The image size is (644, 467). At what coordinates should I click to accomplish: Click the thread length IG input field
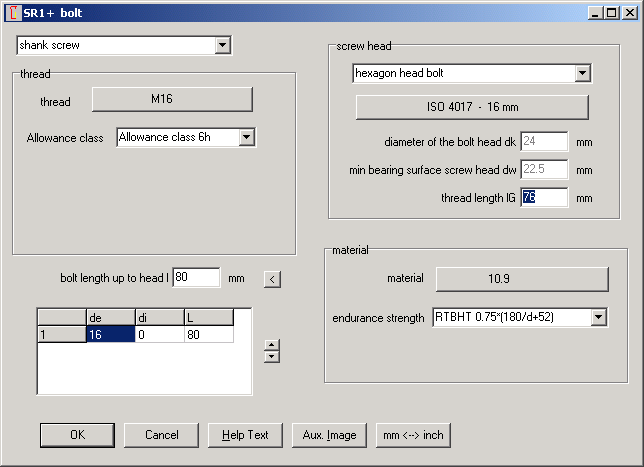544,197
